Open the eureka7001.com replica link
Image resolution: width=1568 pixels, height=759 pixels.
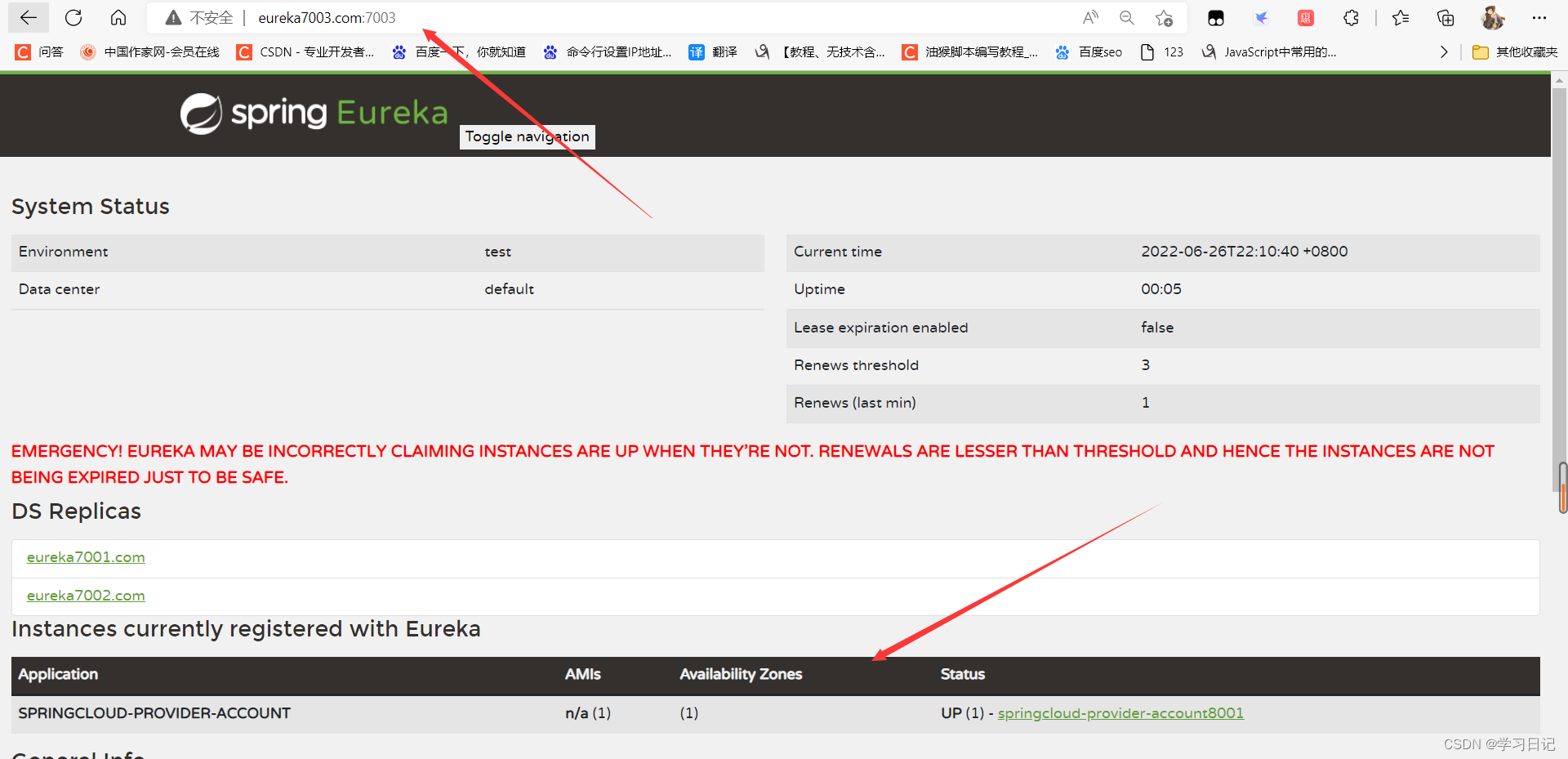[x=86, y=557]
